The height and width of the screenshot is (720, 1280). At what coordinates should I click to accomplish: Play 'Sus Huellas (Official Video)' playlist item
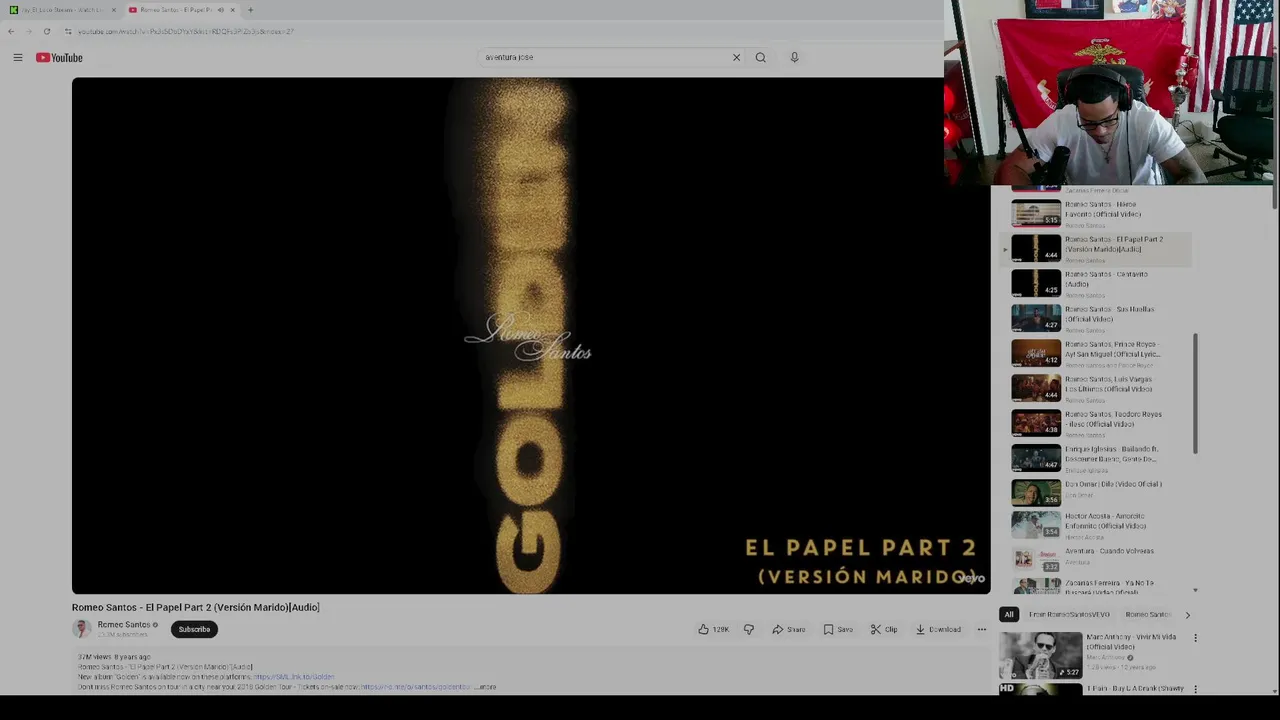pyautogui.click(x=1097, y=318)
